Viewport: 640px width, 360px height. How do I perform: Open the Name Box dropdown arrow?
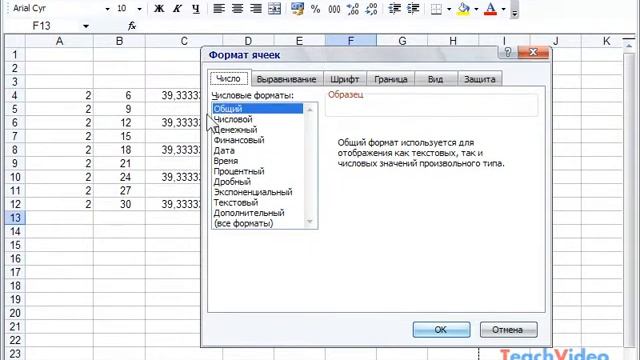(x=86, y=26)
